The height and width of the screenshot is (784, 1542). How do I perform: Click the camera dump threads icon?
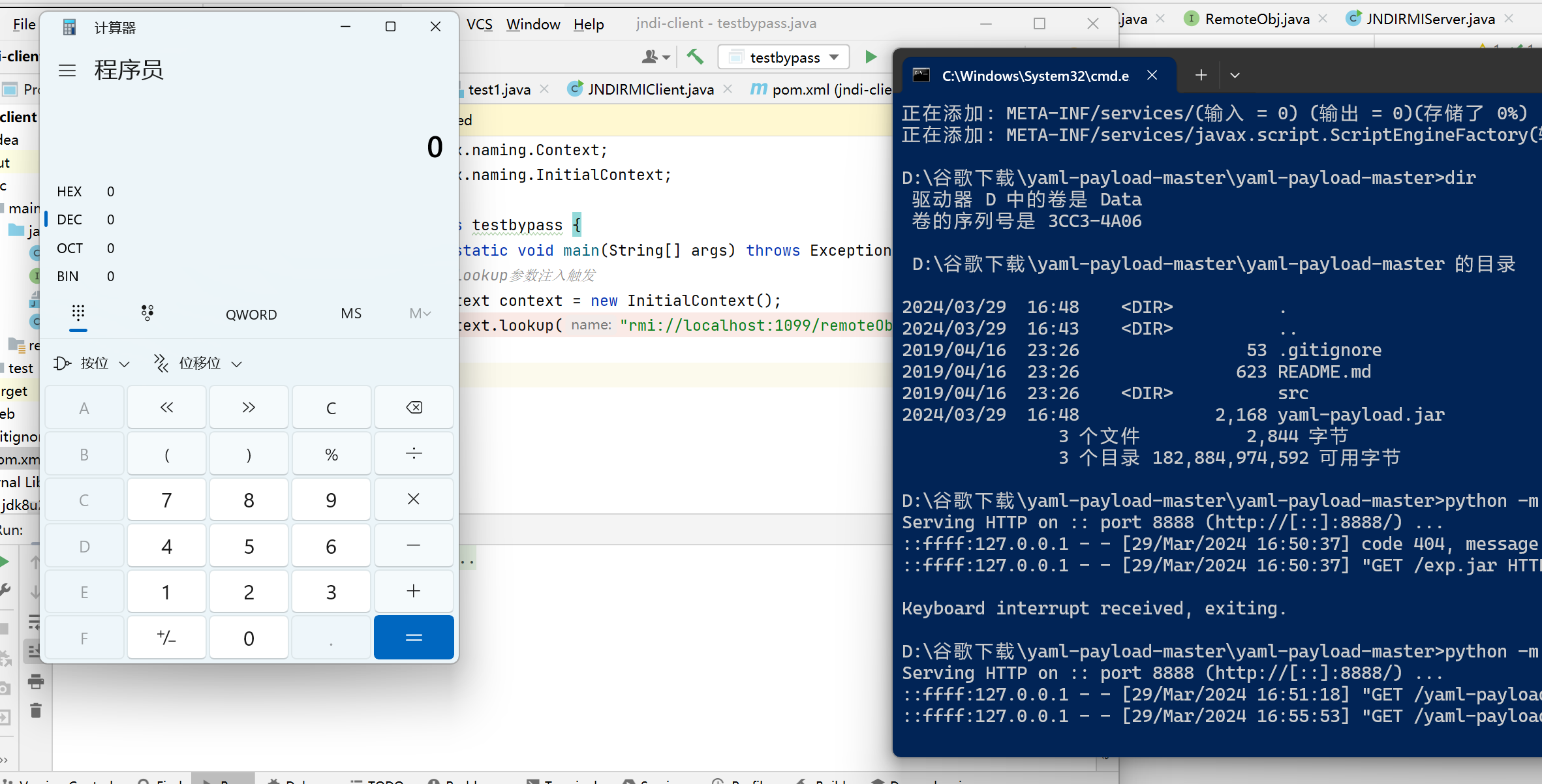pos(4,688)
